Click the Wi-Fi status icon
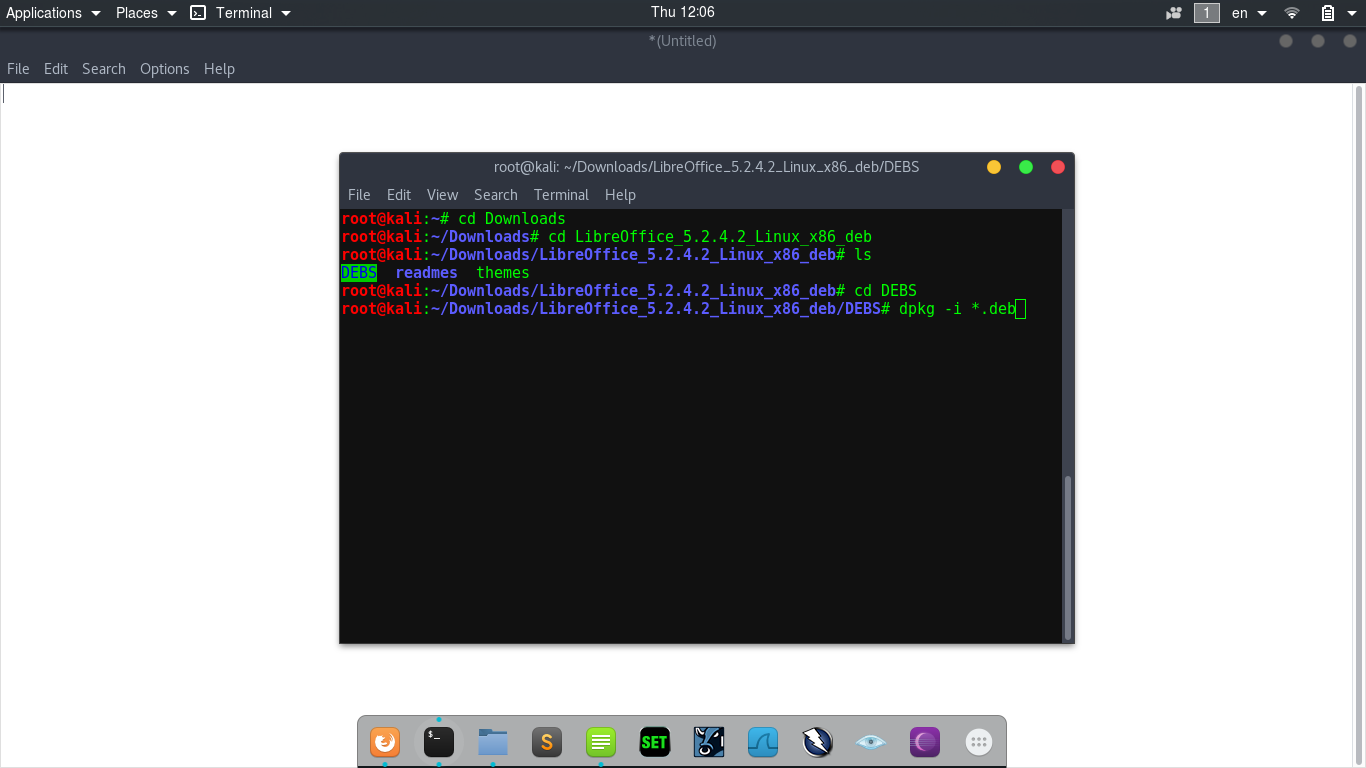The height and width of the screenshot is (768, 1366). click(1292, 13)
